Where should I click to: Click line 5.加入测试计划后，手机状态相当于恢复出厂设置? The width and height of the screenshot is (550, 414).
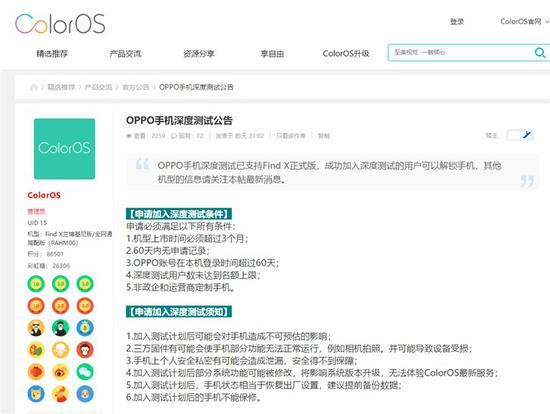pos(264,385)
